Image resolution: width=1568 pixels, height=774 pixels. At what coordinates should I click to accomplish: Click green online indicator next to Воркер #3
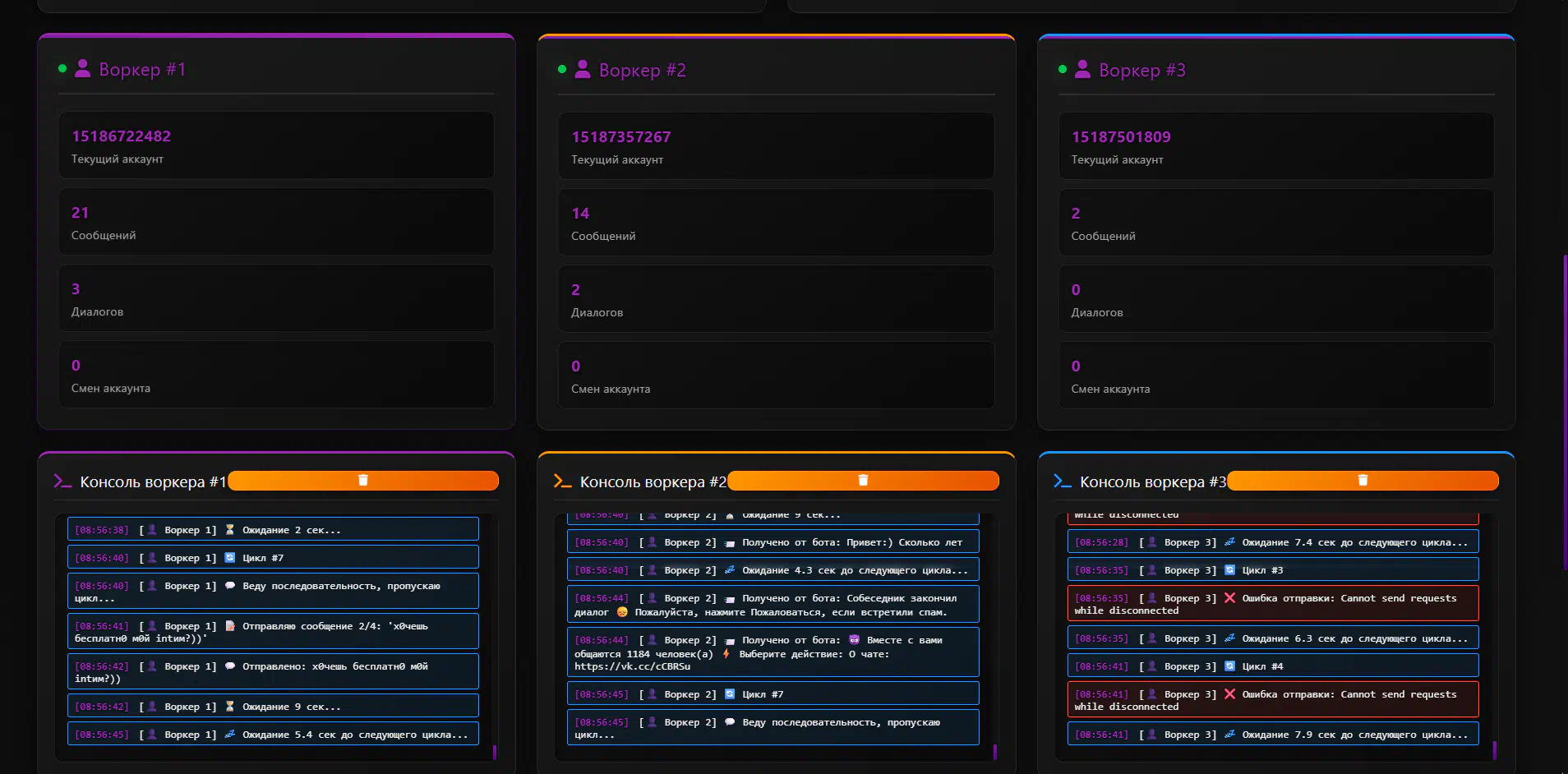(x=1063, y=70)
